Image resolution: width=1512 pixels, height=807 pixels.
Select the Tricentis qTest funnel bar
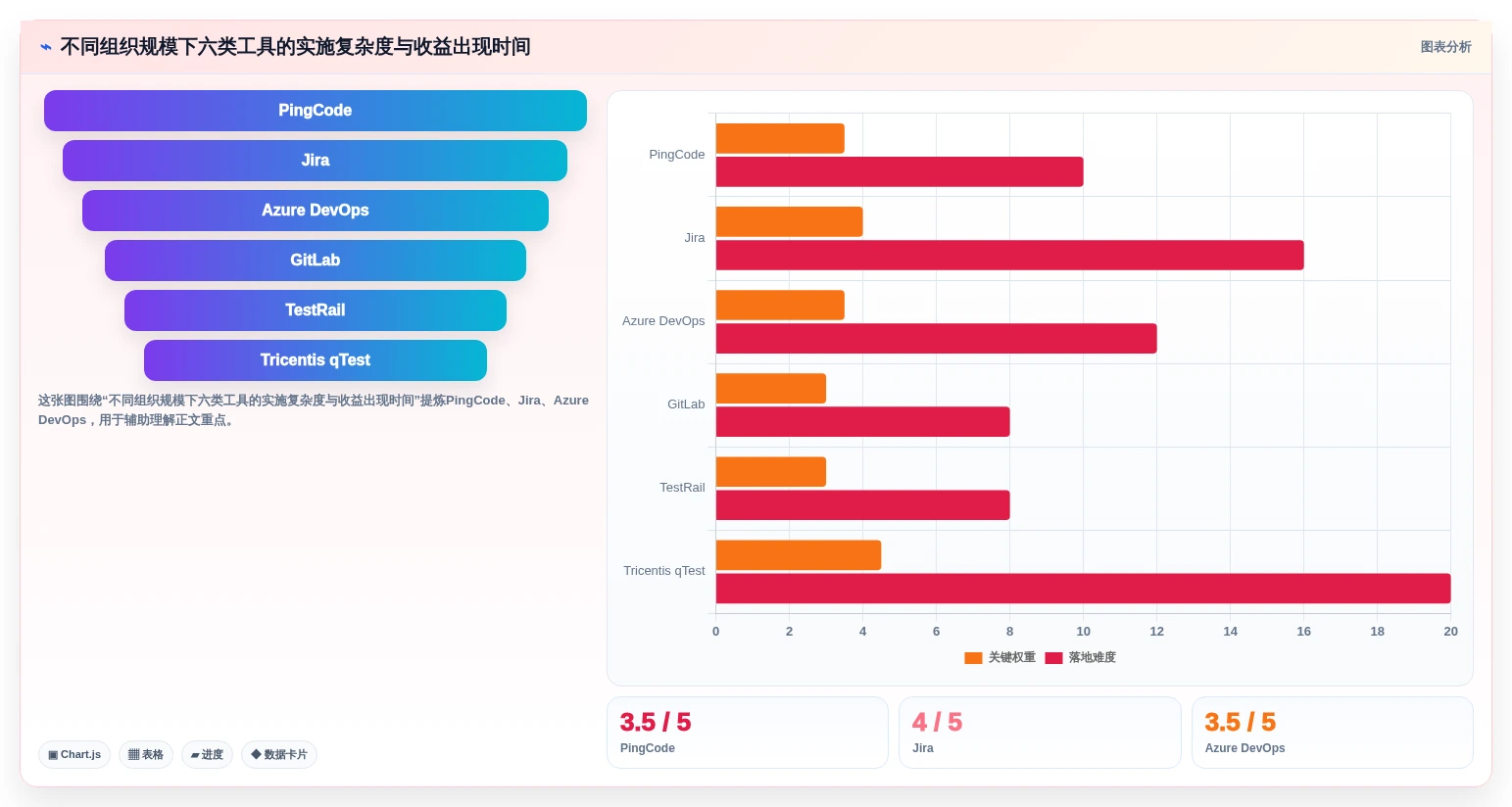(316, 360)
